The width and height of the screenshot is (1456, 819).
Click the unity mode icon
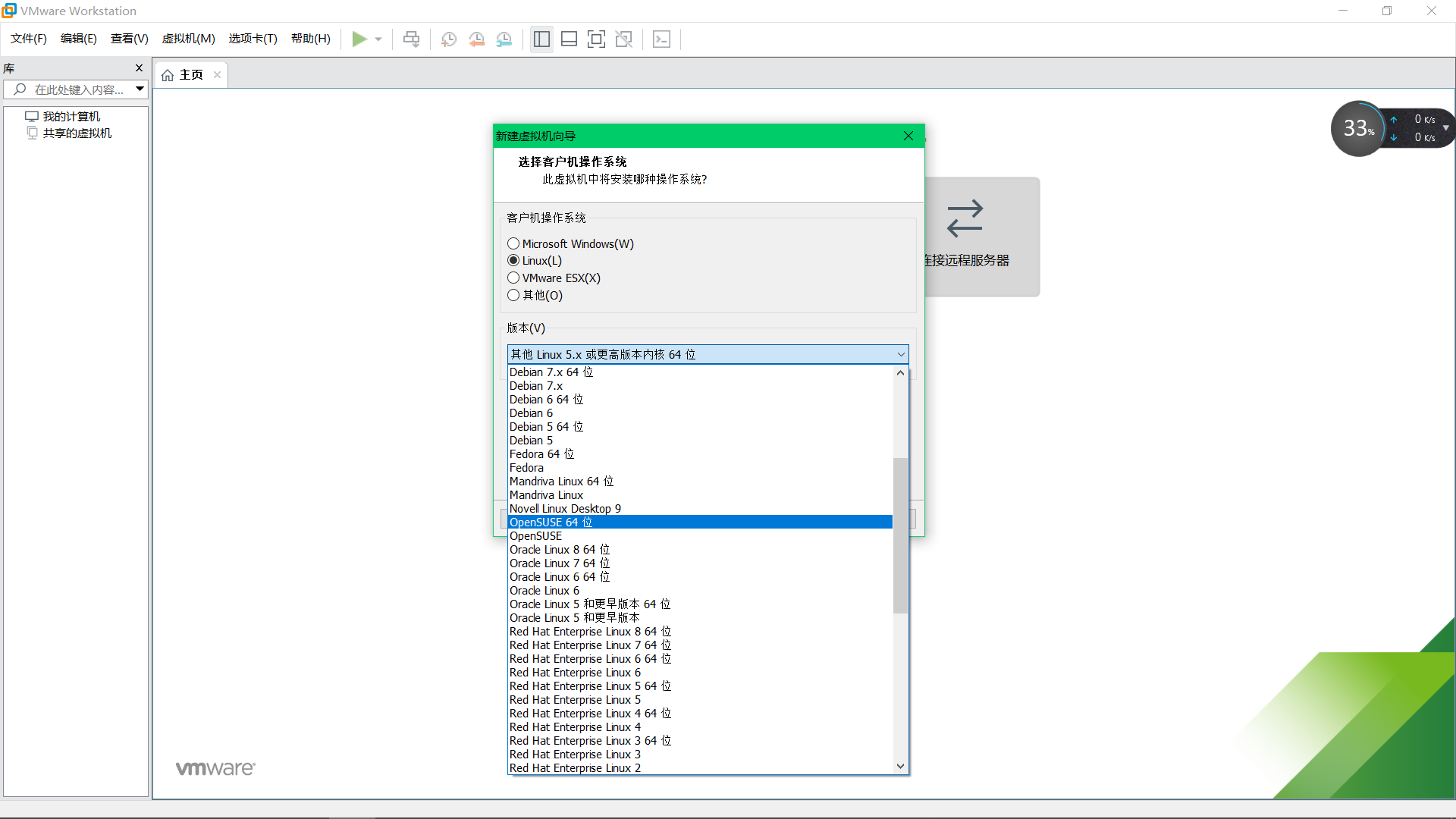[623, 39]
